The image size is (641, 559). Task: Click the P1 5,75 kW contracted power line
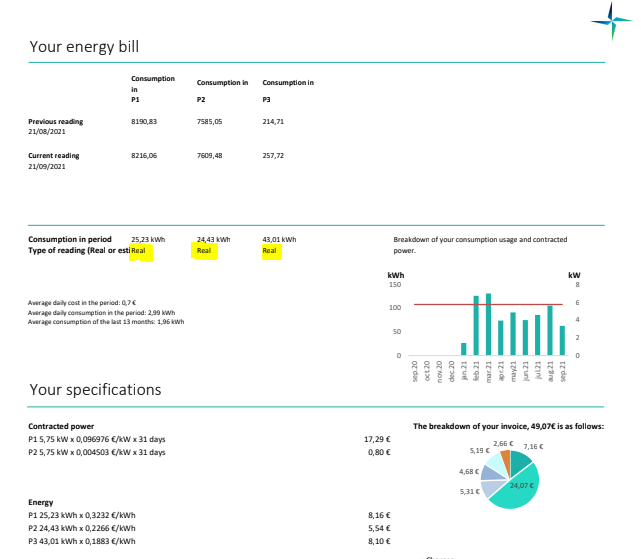click(x=96, y=439)
